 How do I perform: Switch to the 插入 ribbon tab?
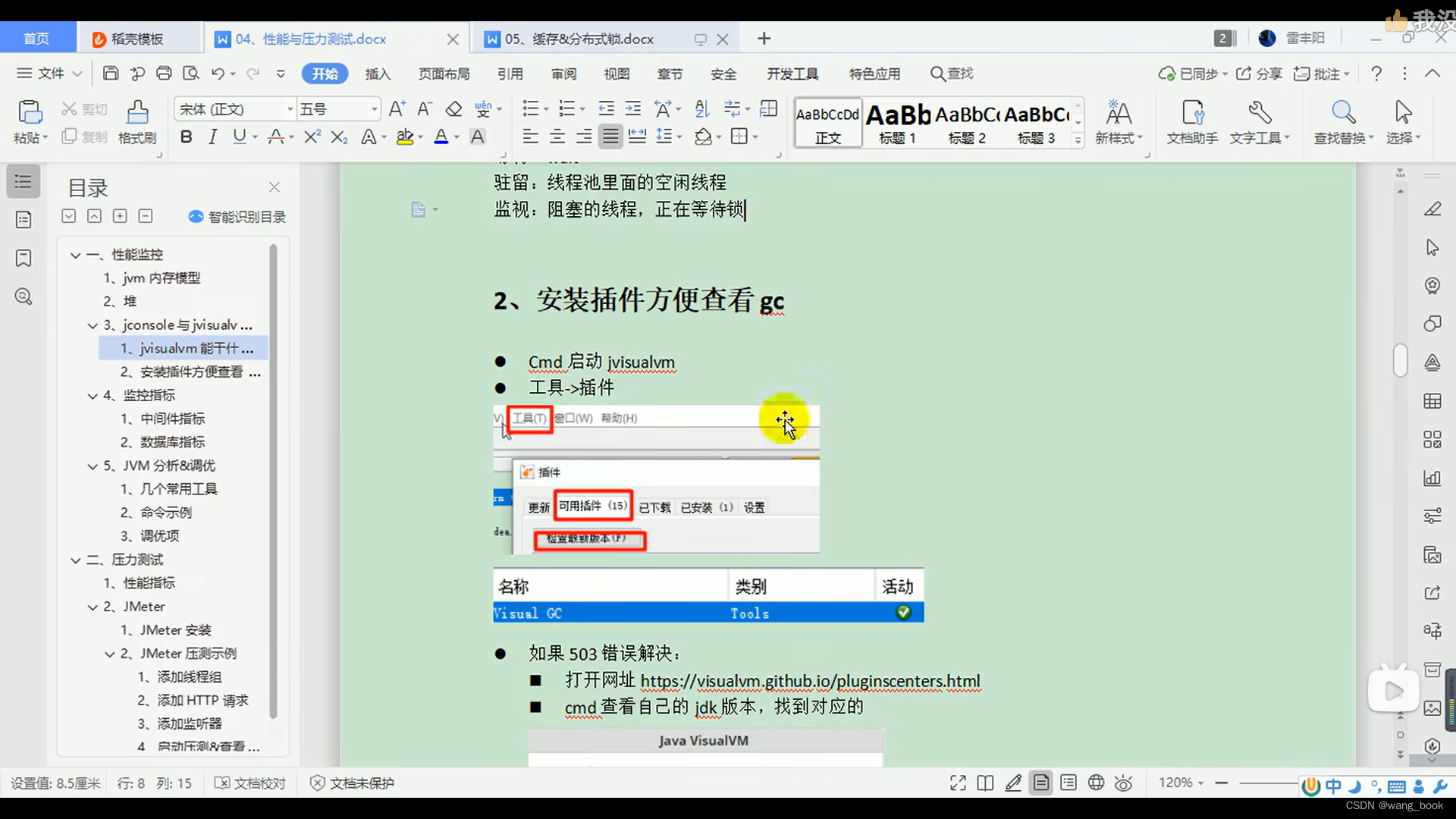(x=378, y=74)
